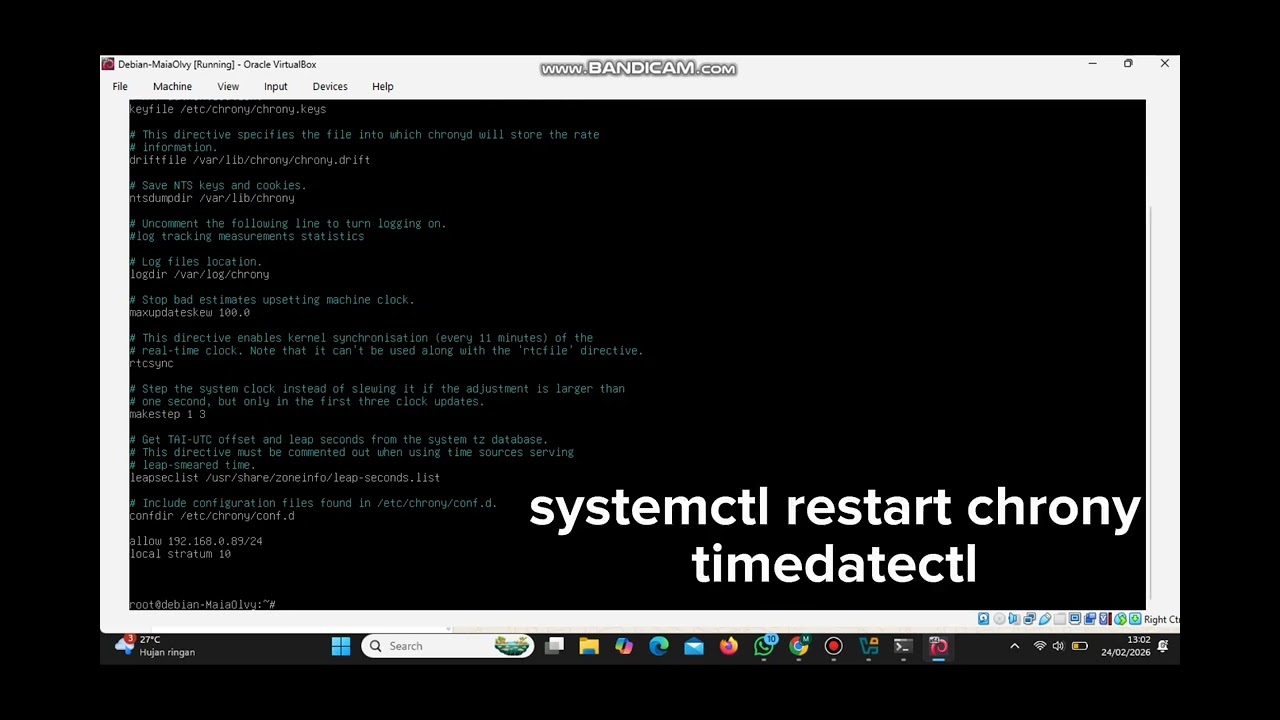
Task: Open the notification bell icon
Action: [x=1163, y=646]
